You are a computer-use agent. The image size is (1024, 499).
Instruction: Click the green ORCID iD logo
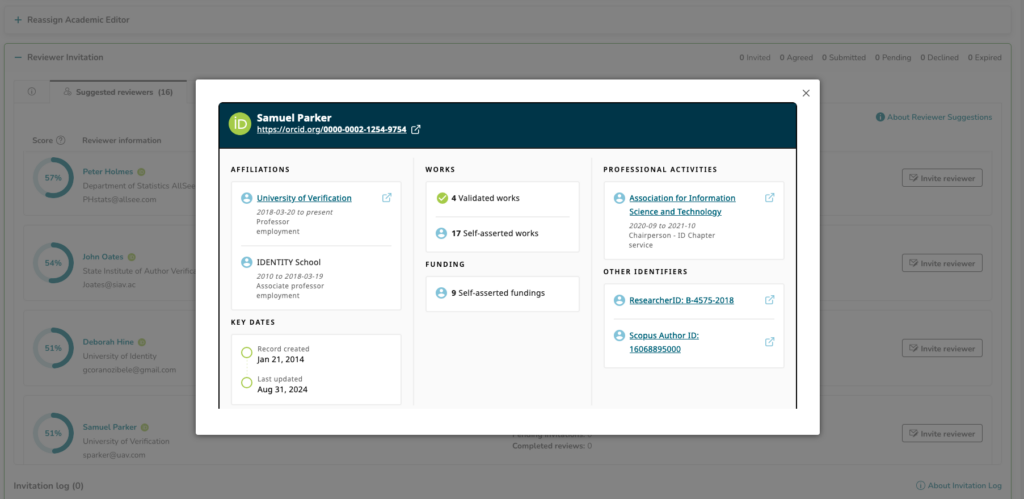240,123
